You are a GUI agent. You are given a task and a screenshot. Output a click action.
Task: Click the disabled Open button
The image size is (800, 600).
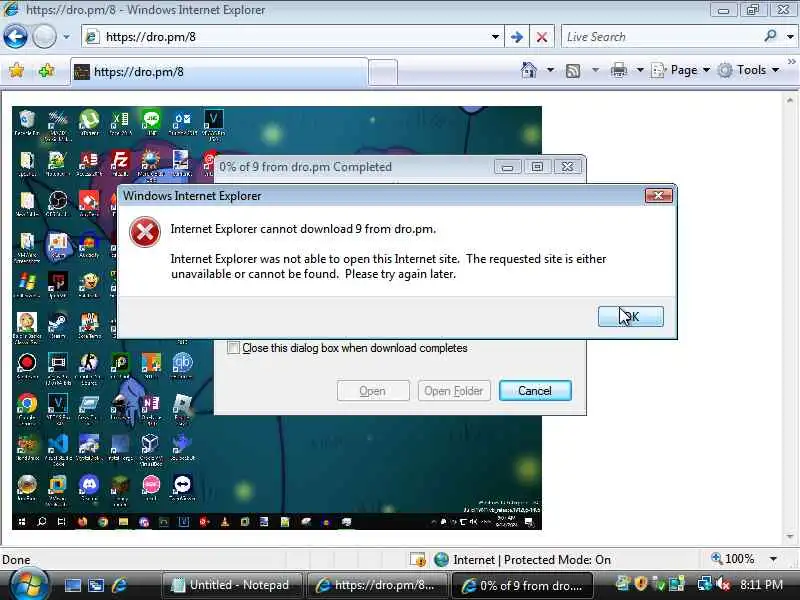point(373,391)
